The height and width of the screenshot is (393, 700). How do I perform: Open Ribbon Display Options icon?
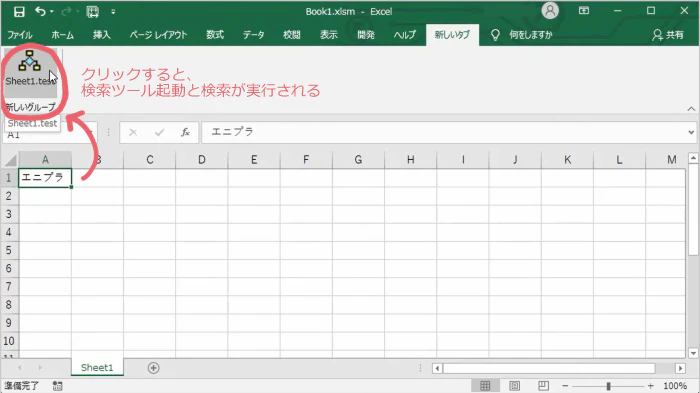click(584, 11)
